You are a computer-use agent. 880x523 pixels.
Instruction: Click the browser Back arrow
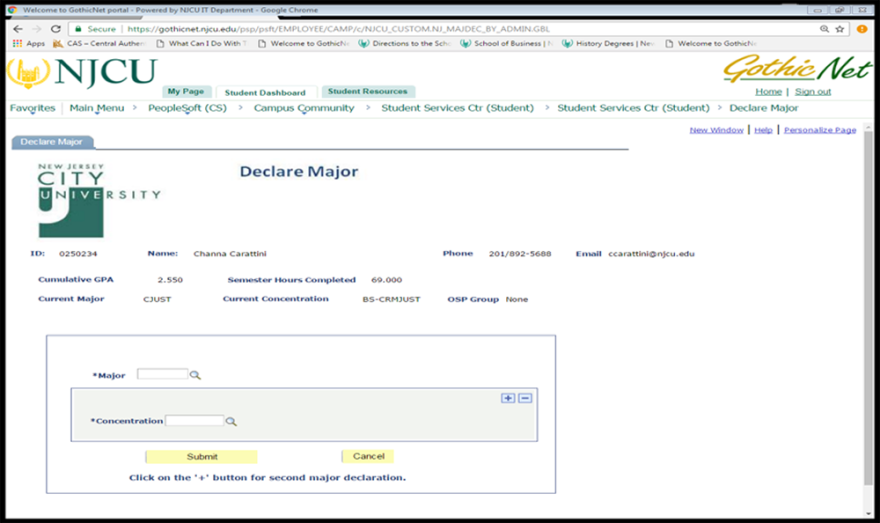[18, 29]
